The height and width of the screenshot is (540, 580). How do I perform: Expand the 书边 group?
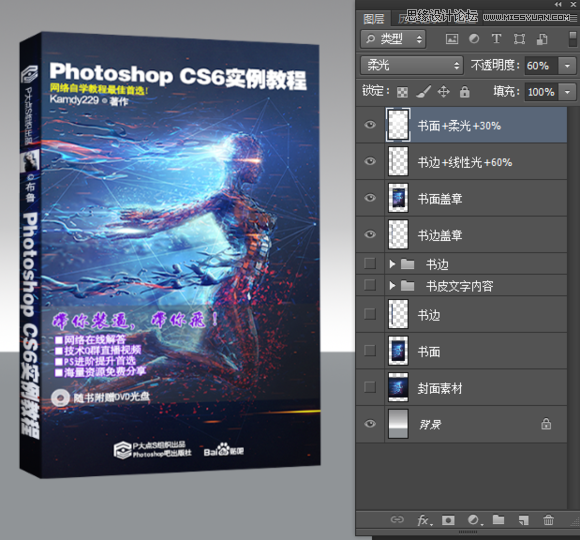point(392,264)
